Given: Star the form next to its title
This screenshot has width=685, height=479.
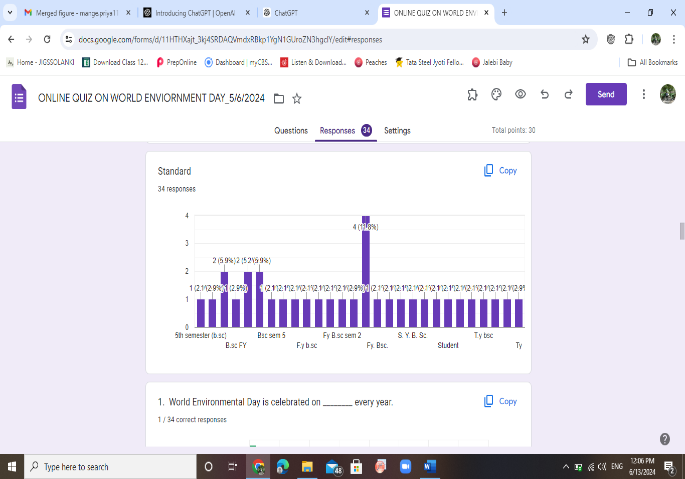Looking at the screenshot, I should 297,98.
